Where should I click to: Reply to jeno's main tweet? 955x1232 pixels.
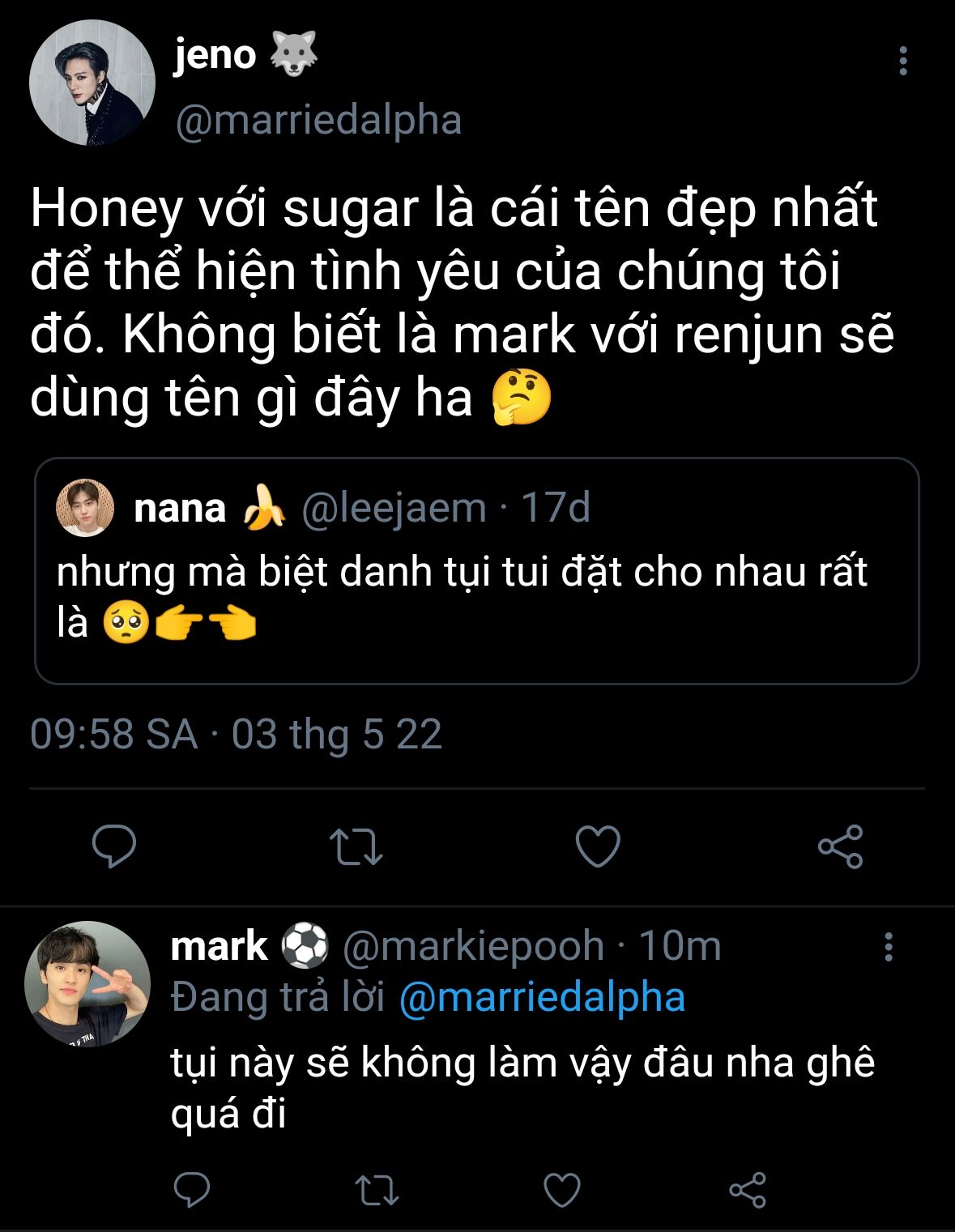point(114,846)
